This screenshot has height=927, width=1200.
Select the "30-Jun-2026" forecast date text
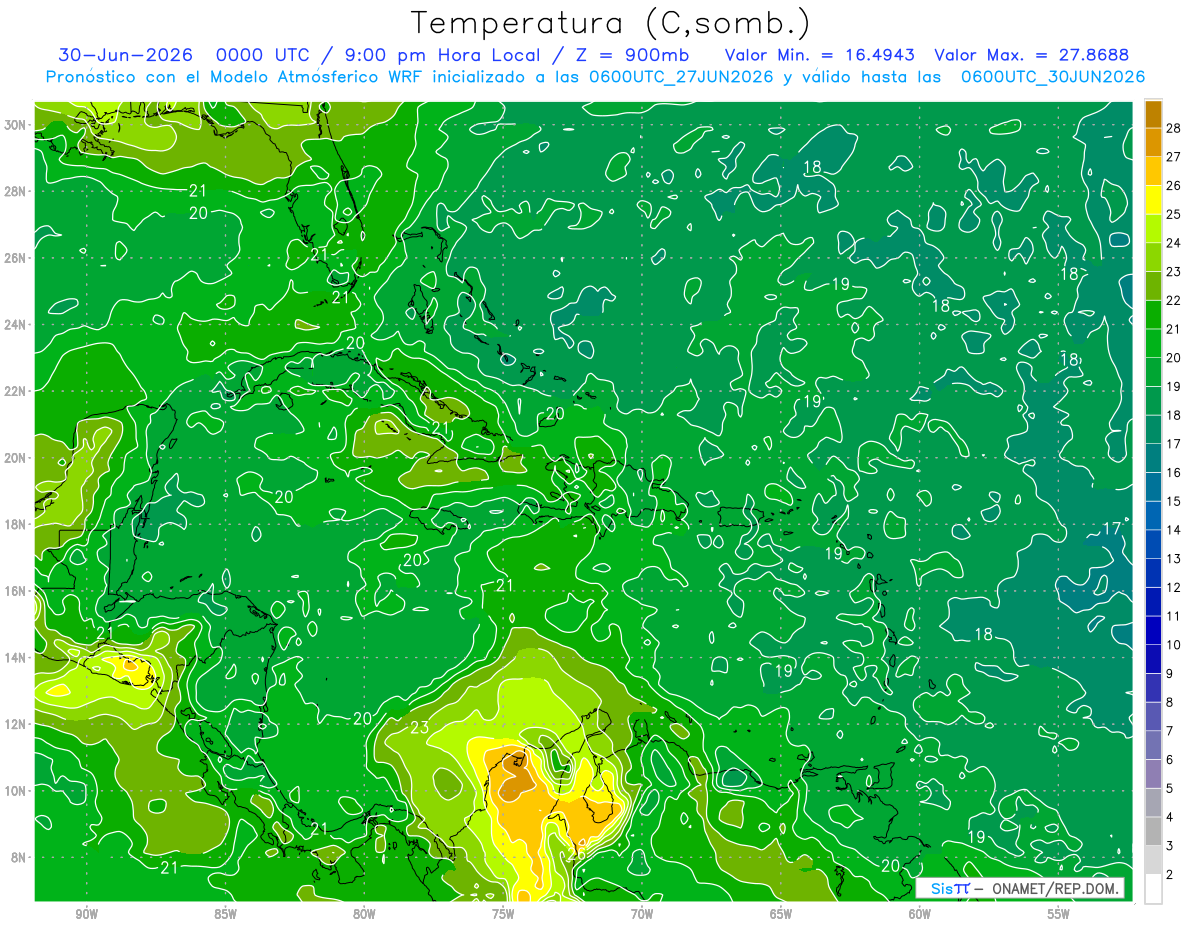click(125, 55)
